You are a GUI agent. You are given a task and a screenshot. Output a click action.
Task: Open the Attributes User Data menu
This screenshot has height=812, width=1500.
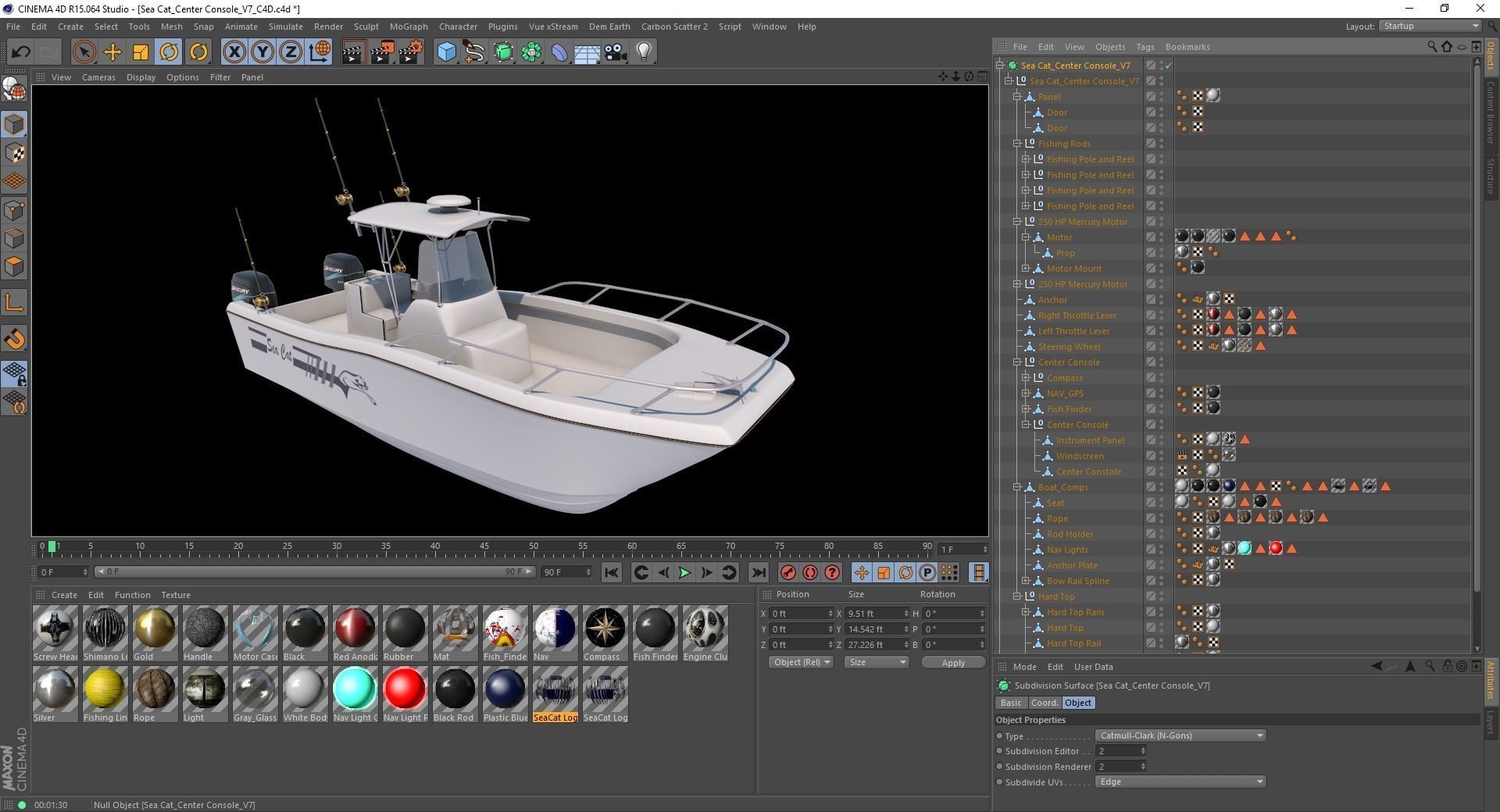point(1093,667)
